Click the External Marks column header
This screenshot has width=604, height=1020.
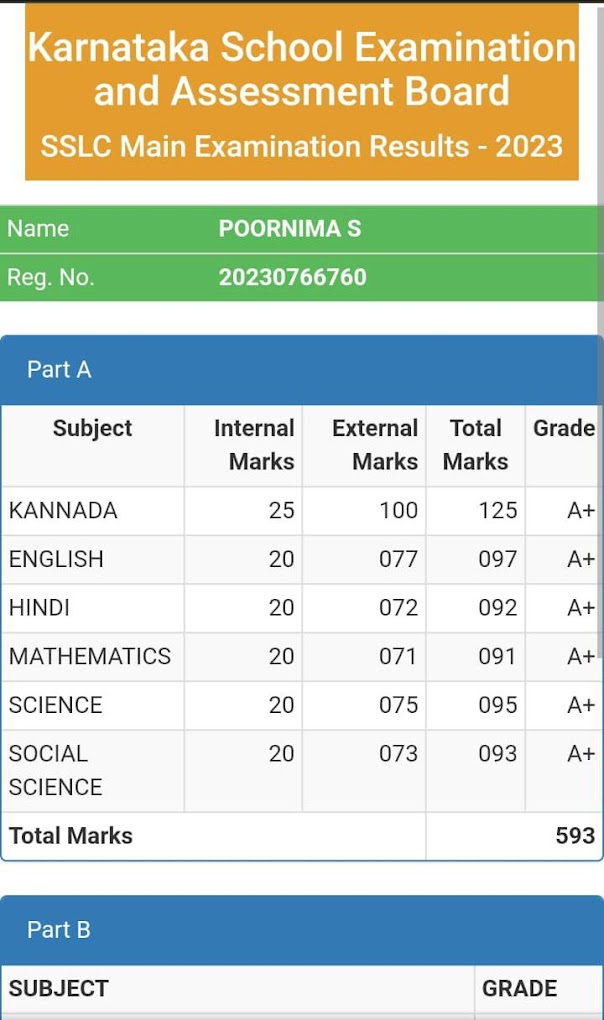click(375, 445)
